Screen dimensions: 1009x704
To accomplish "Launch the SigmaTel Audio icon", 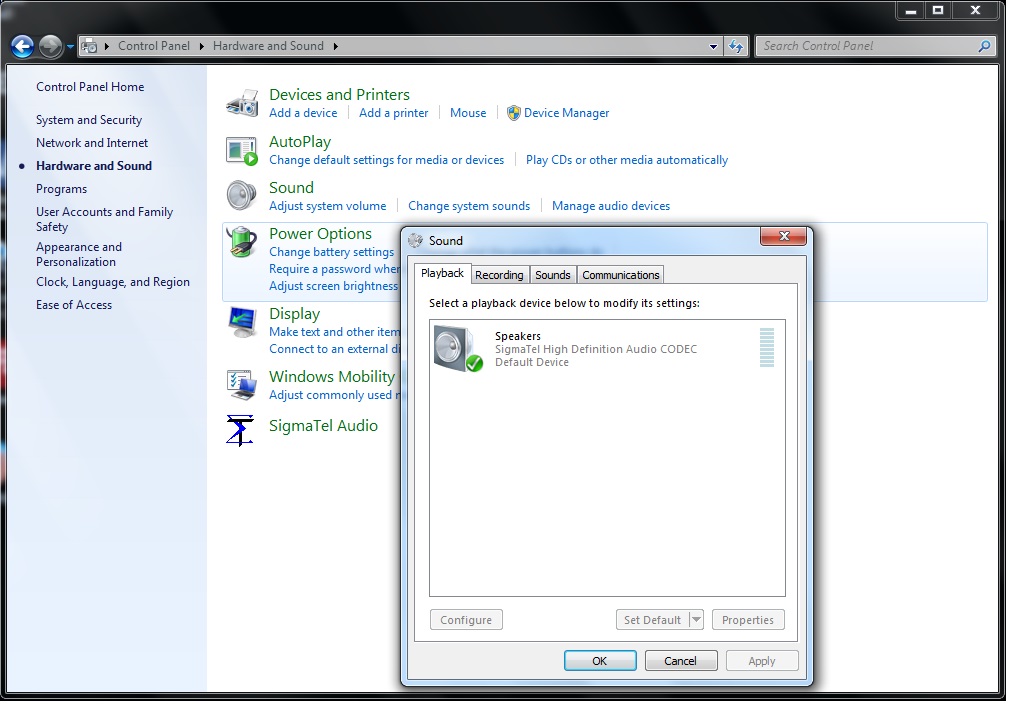I will pos(240,429).
